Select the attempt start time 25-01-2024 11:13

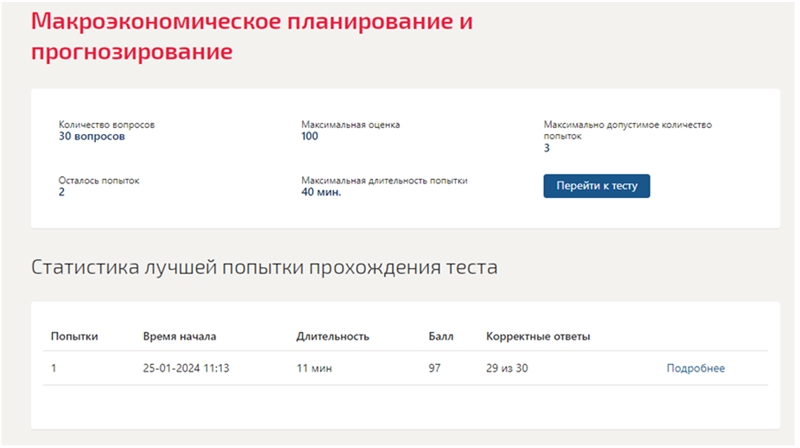(186, 368)
